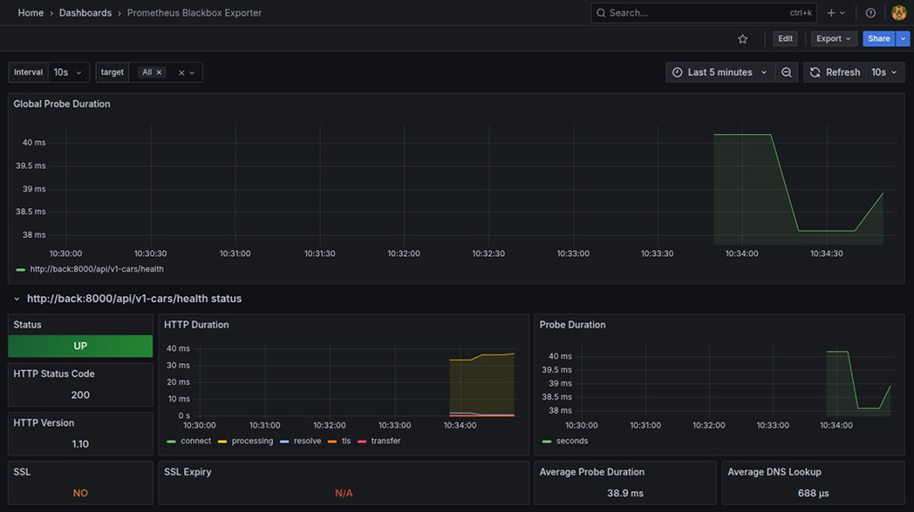Click HTTP Version value 1.10
914x512 pixels.
coord(80,444)
